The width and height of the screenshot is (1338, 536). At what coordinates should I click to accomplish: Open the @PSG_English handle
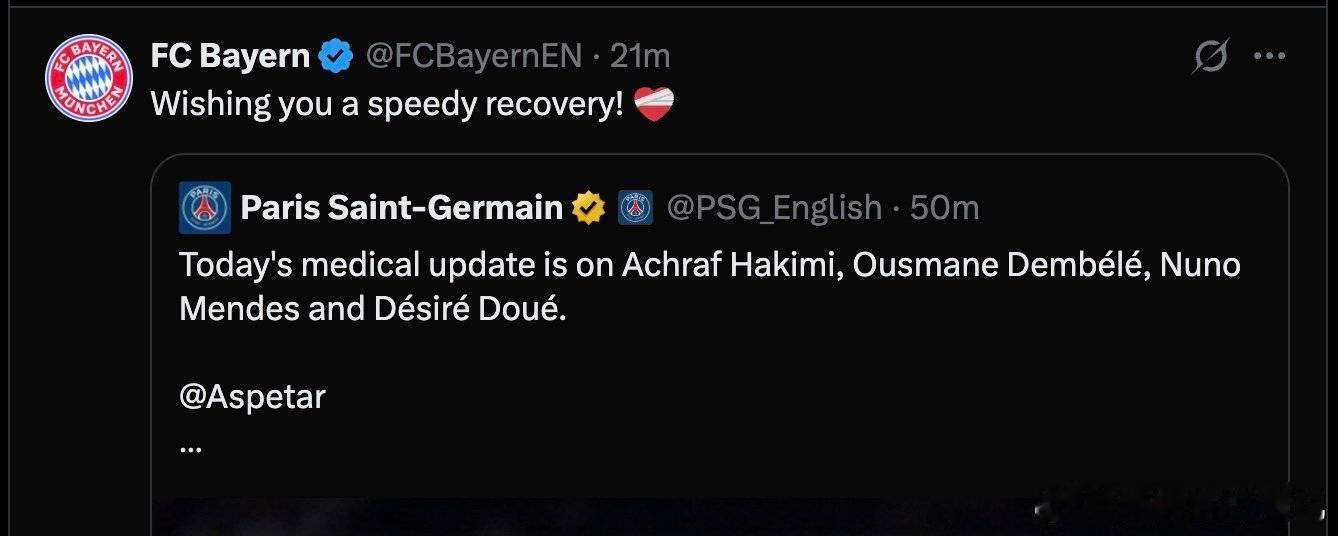(774, 208)
